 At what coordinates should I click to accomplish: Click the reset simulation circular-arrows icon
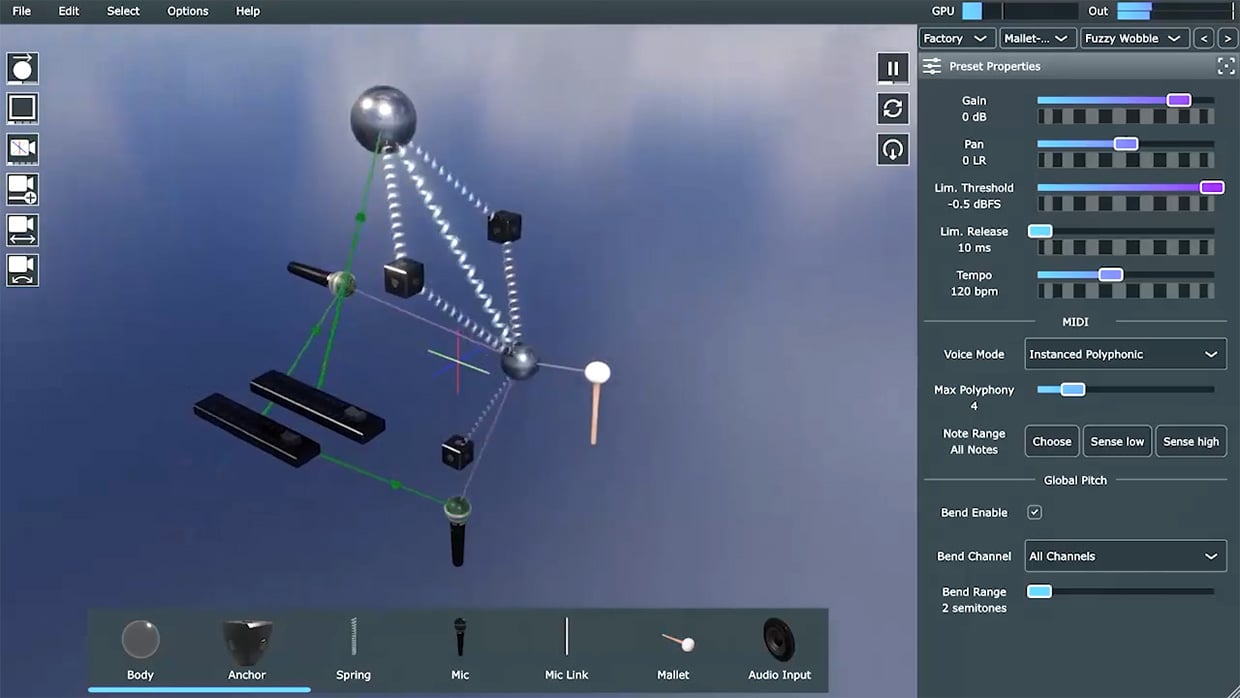tap(893, 108)
